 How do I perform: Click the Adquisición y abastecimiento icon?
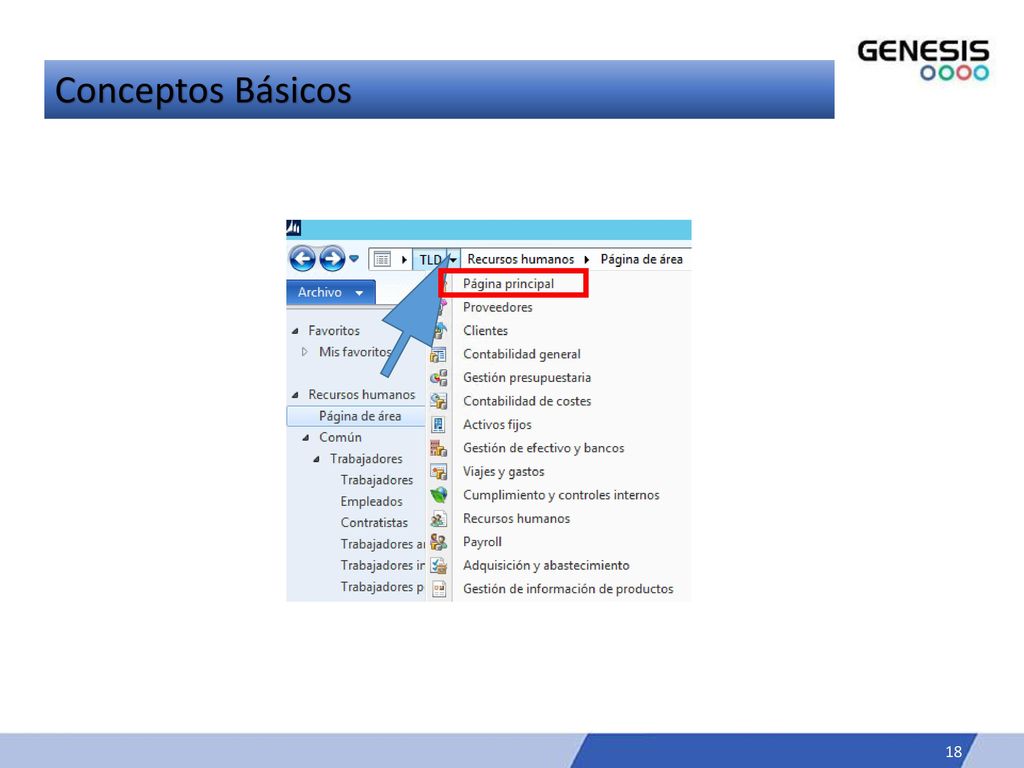[x=438, y=566]
